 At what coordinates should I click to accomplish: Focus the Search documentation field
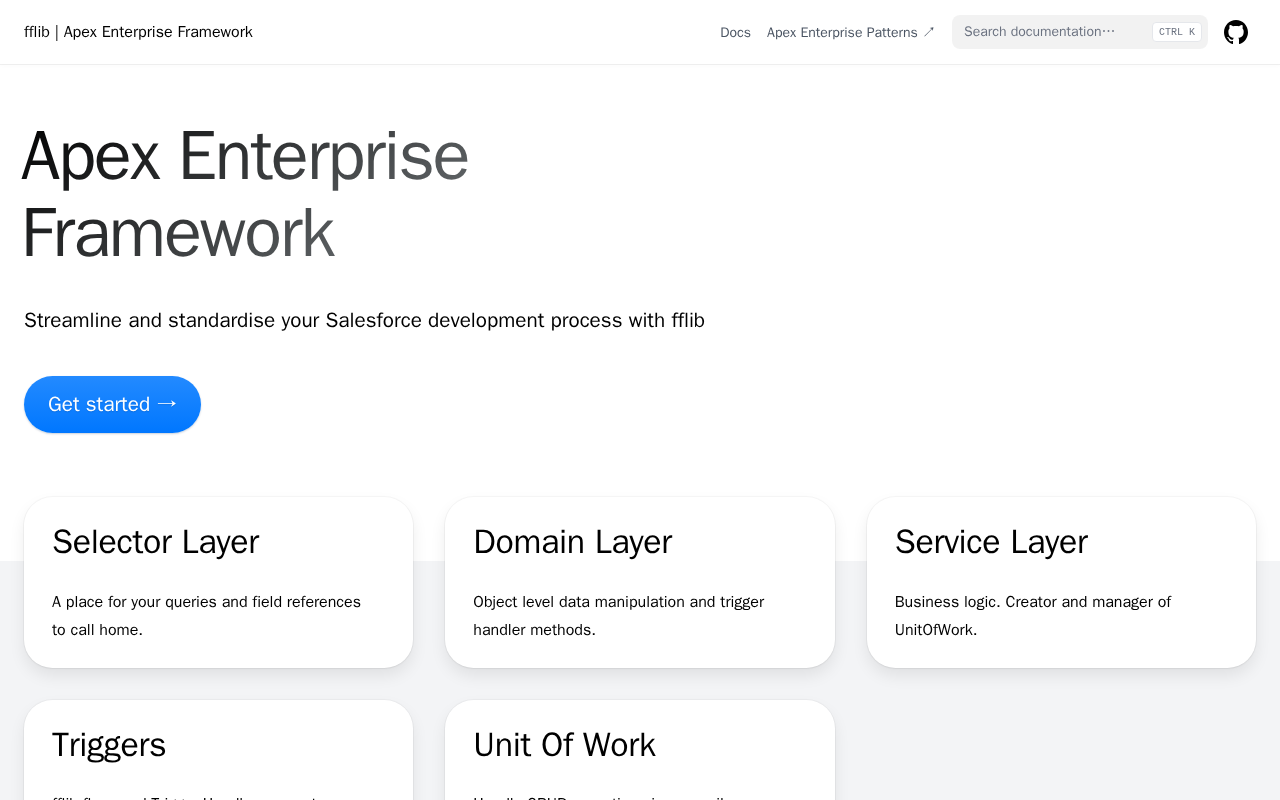[1050, 32]
